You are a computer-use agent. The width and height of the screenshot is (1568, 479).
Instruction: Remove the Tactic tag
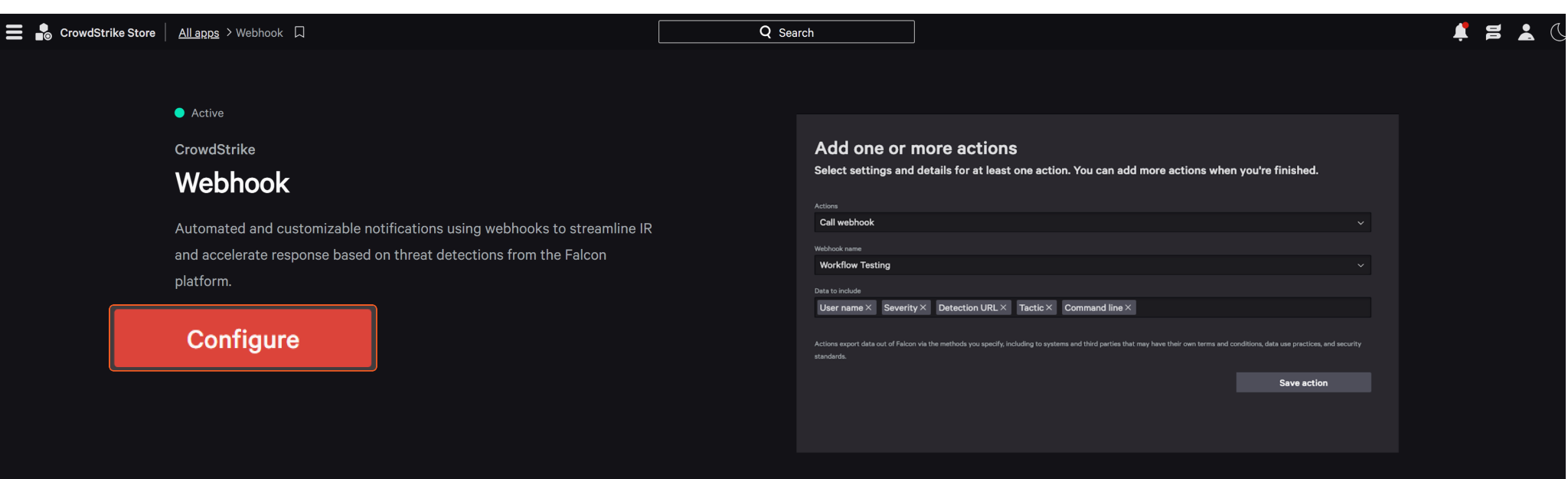(1049, 308)
